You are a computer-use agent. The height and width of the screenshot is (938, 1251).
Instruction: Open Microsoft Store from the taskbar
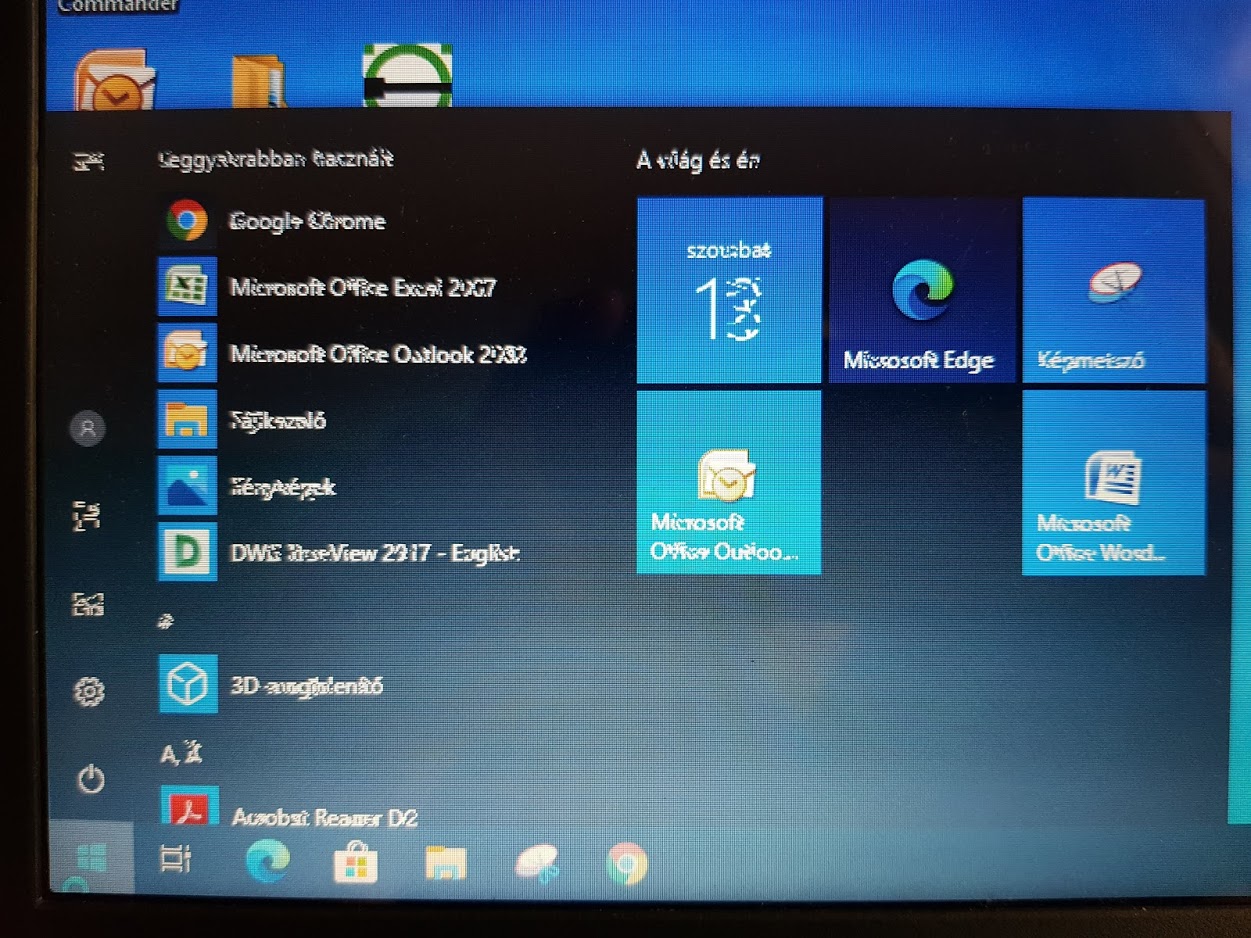[356, 862]
